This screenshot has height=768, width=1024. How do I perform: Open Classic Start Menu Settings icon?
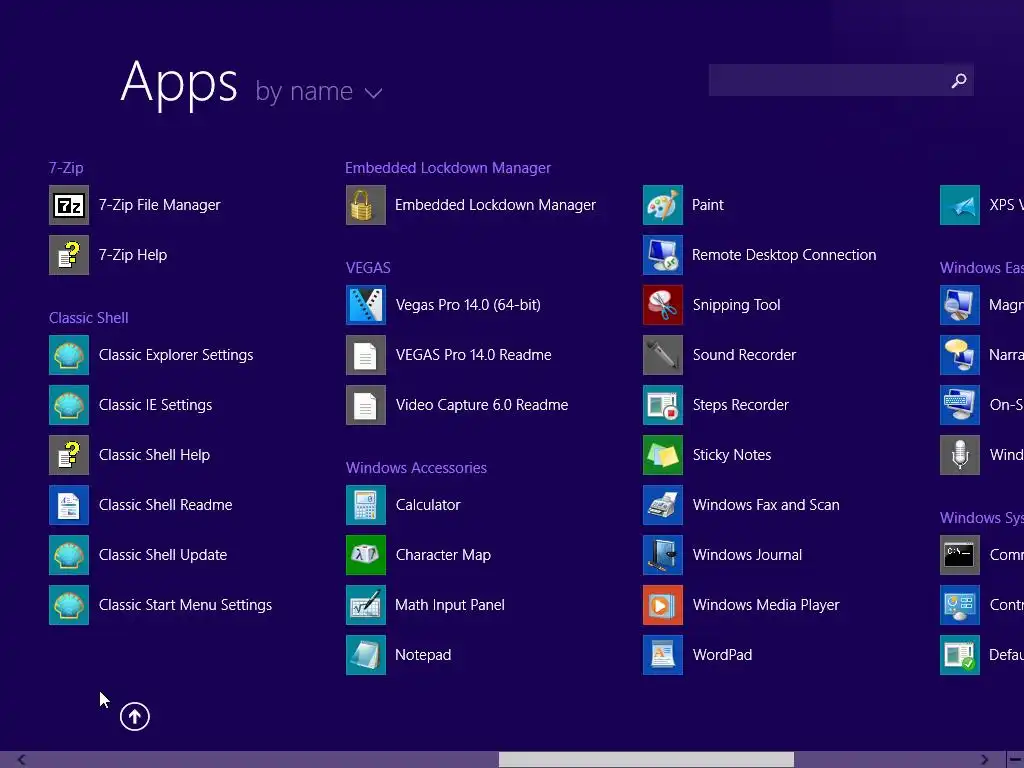pyautogui.click(x=69, y=605)
